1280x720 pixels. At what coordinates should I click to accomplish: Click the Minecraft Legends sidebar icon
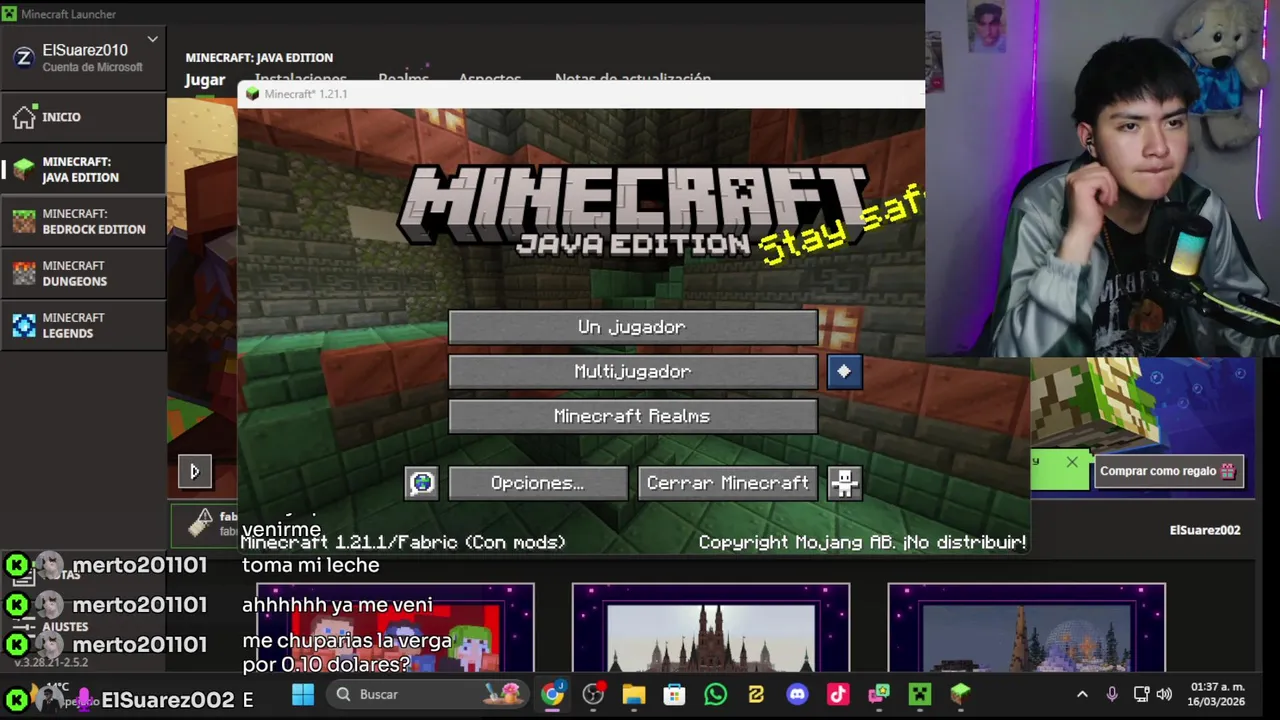tap(24, 325)
